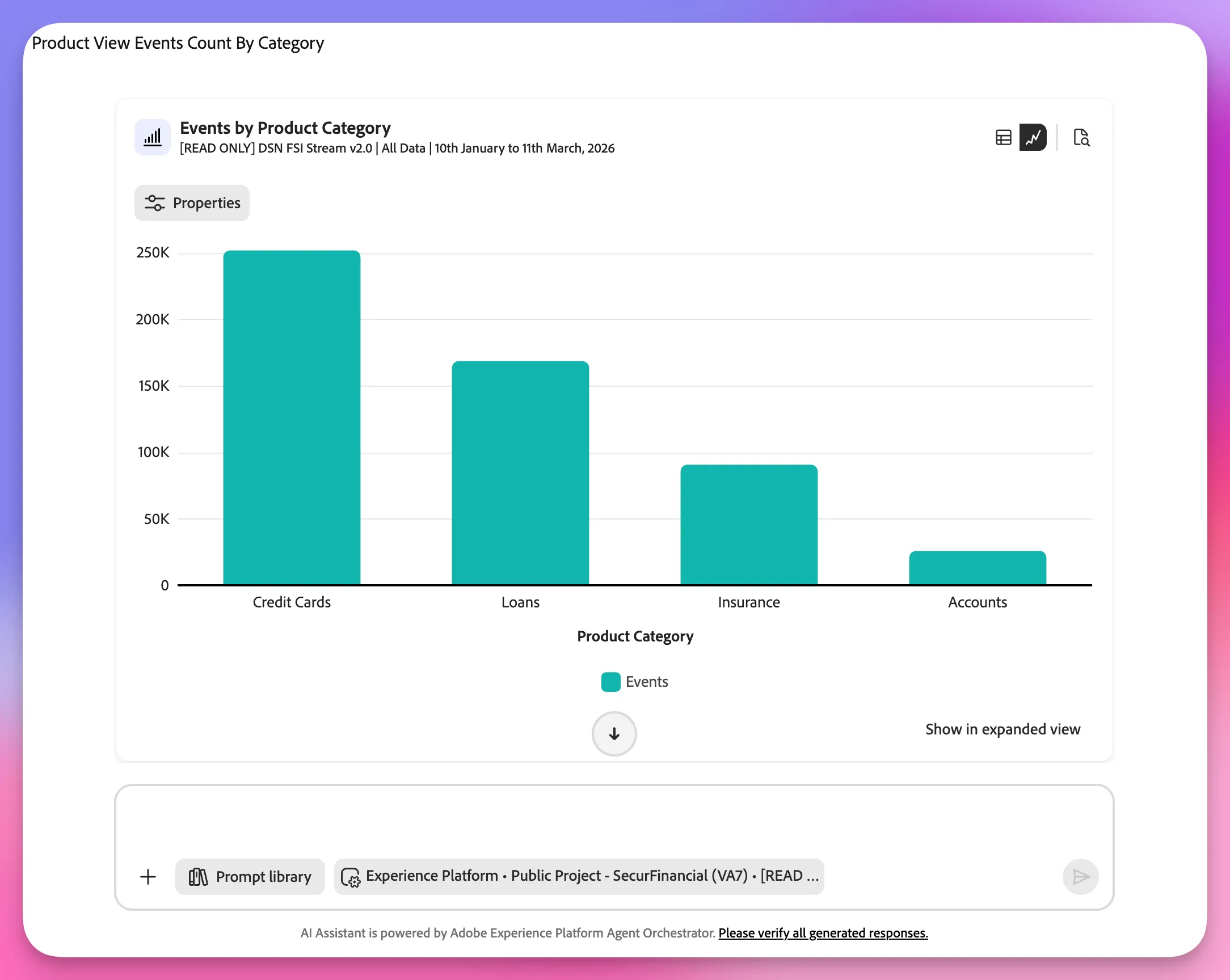
Task: Click the plus icon to add attachment
Action: [148, 877]
